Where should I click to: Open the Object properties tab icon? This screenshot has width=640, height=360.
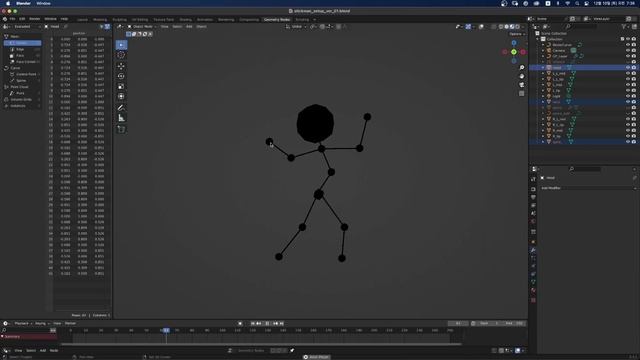pos(533,242)
